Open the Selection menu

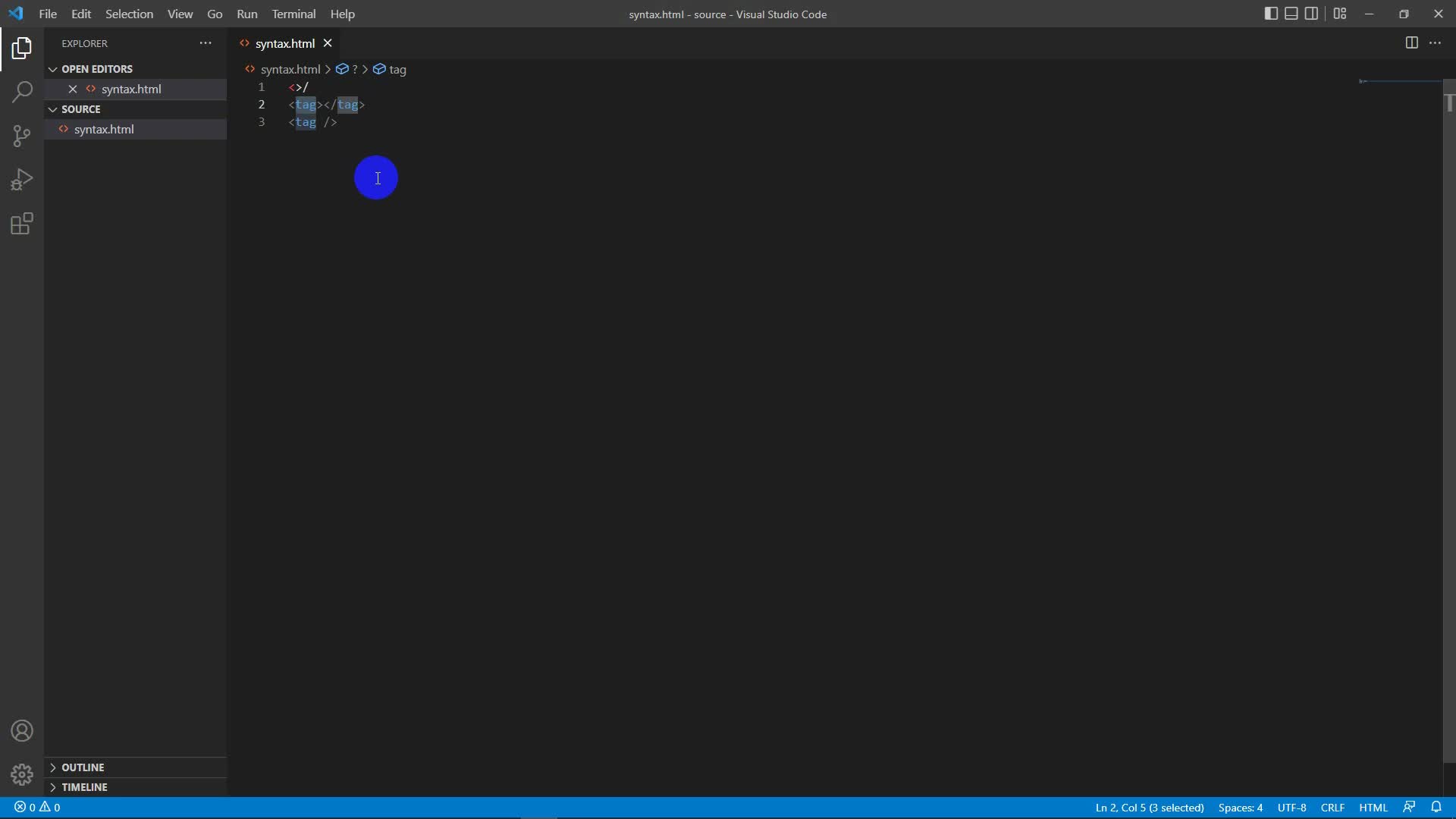tap(129, 14)
